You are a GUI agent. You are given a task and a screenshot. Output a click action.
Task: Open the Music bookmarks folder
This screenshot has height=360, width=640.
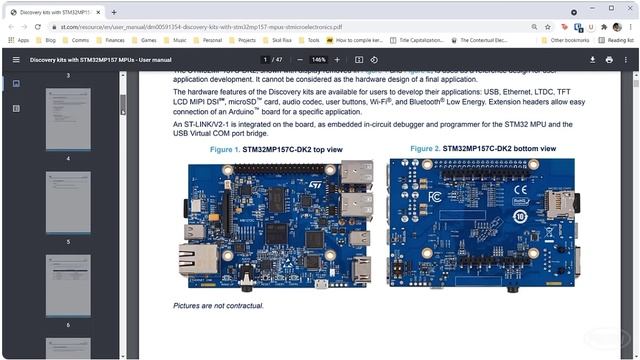176,40
